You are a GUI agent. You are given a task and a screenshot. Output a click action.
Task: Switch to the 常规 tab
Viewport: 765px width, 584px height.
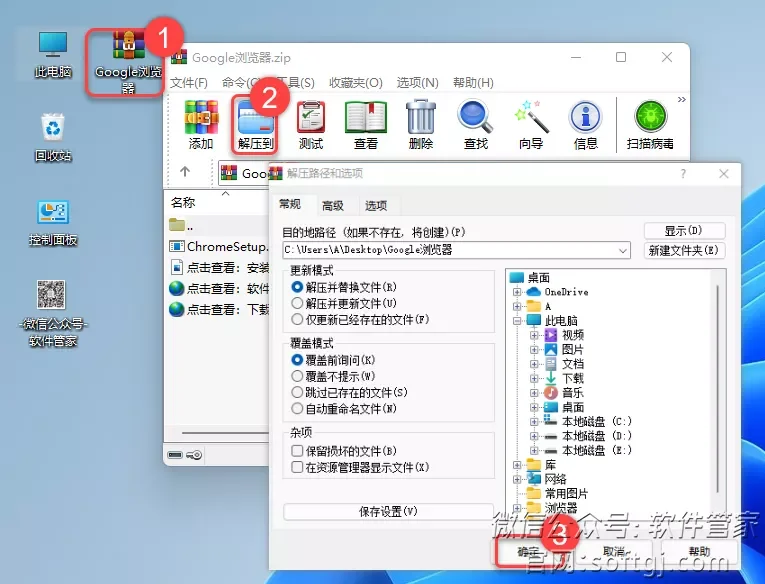290,204
